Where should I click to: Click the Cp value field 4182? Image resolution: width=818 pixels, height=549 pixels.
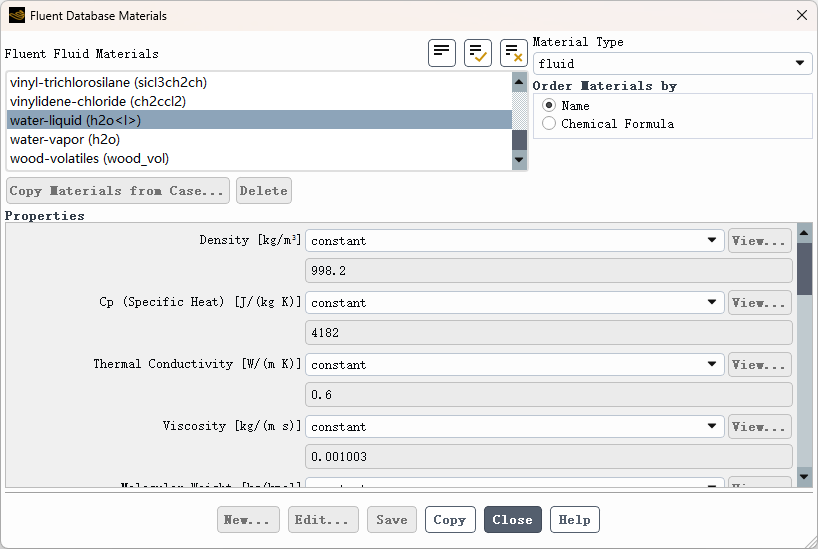[x=549, y=333]
